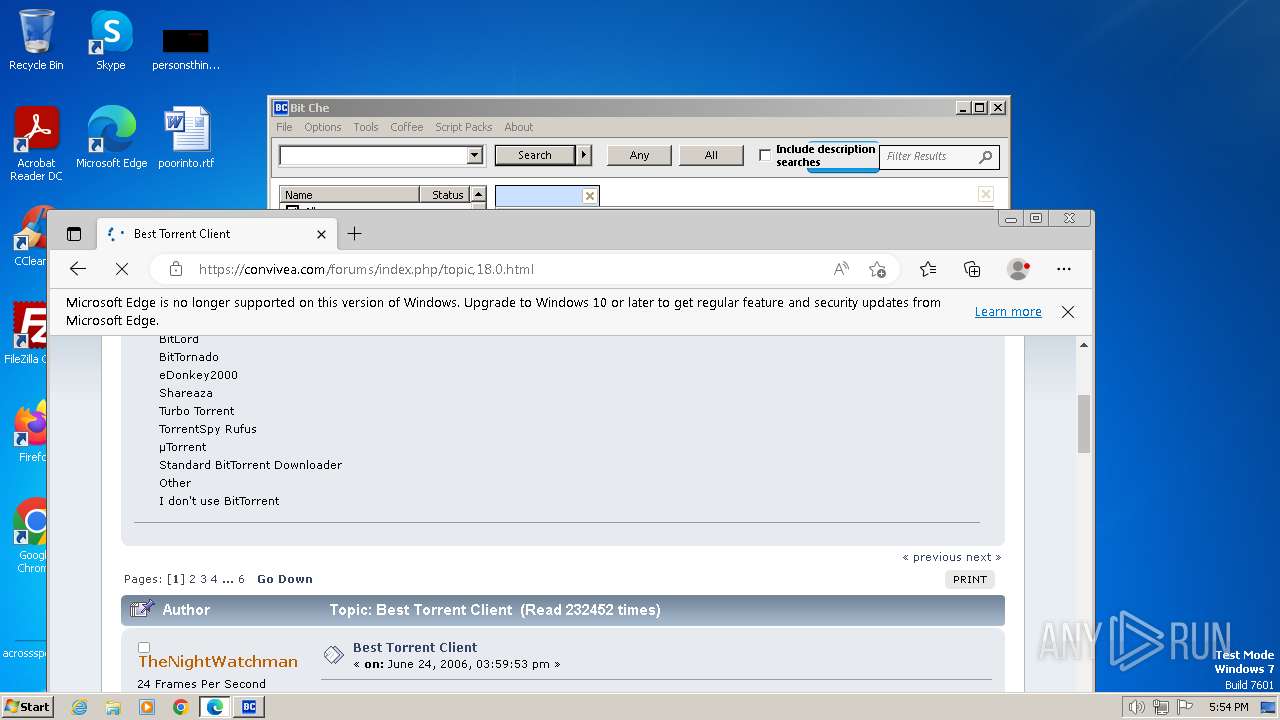Open Collections icon in Edge toolbar

click(972, 269)
